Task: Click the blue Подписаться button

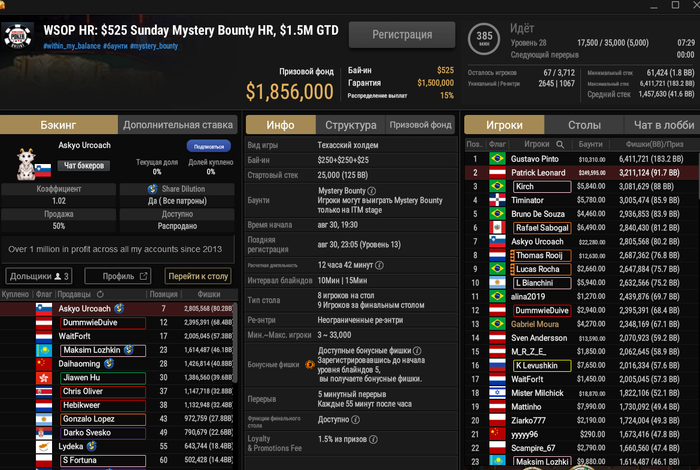Action: (x=208, y=146)
